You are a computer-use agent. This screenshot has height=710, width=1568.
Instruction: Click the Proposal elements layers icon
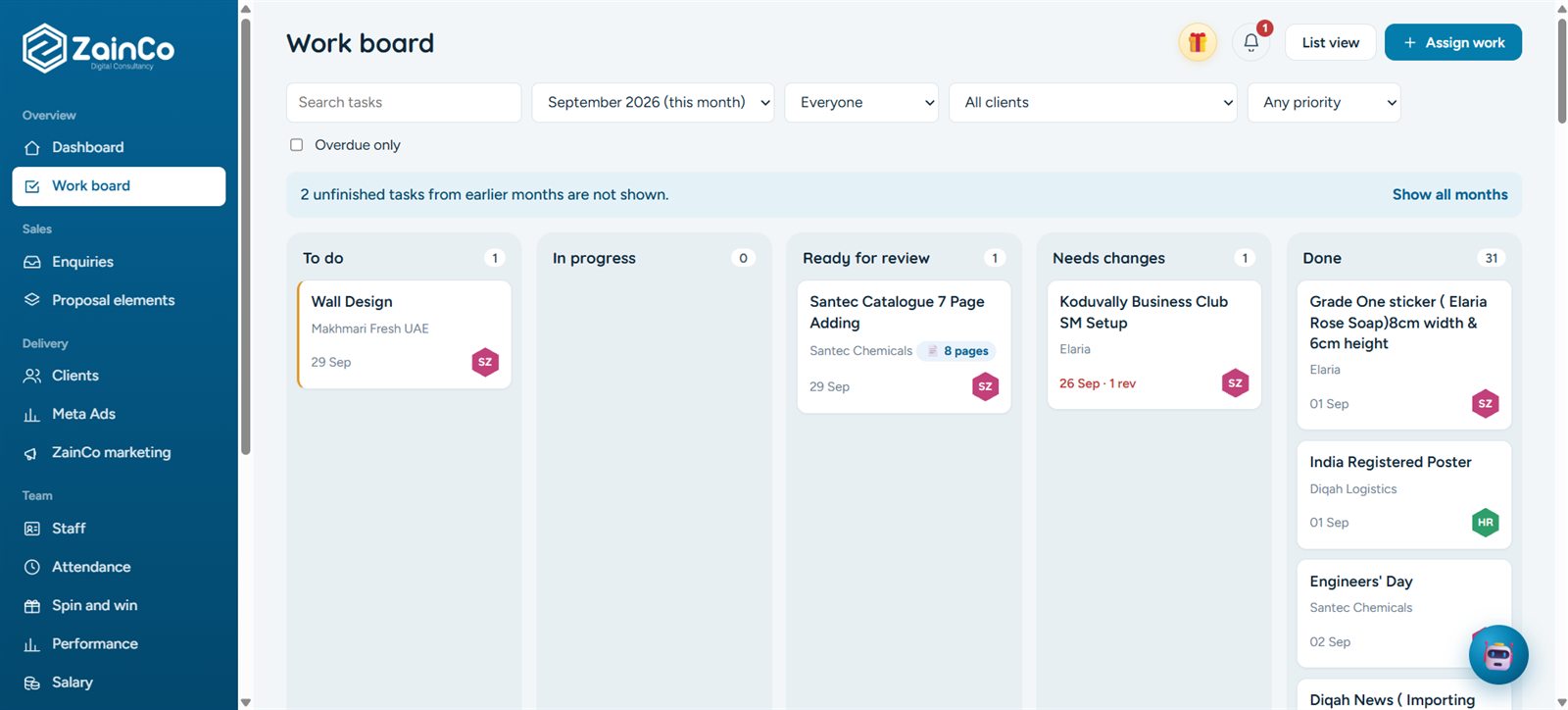[x=32, y=300]
